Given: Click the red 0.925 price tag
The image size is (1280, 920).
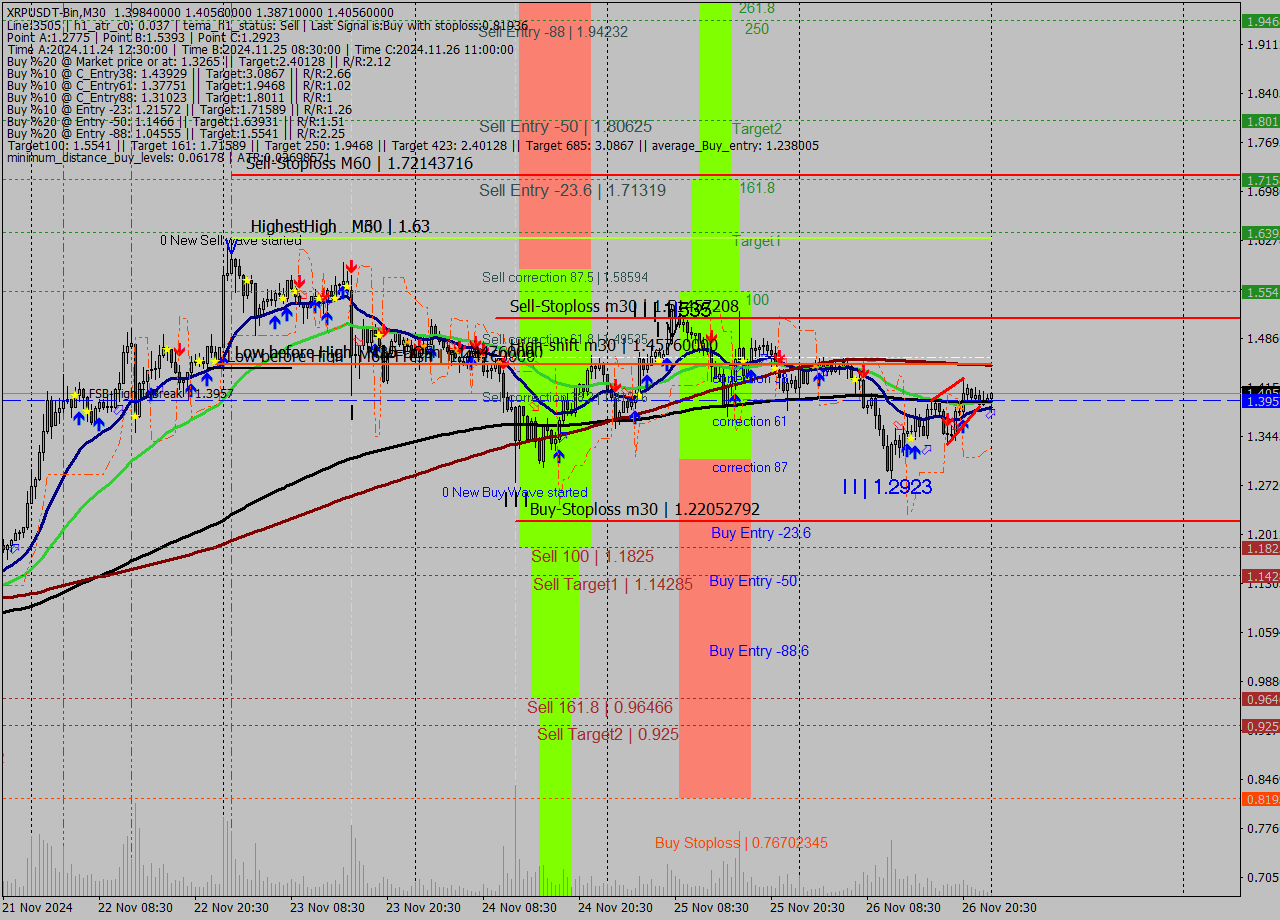Looking at the screenshot, I should [1261, 726].
